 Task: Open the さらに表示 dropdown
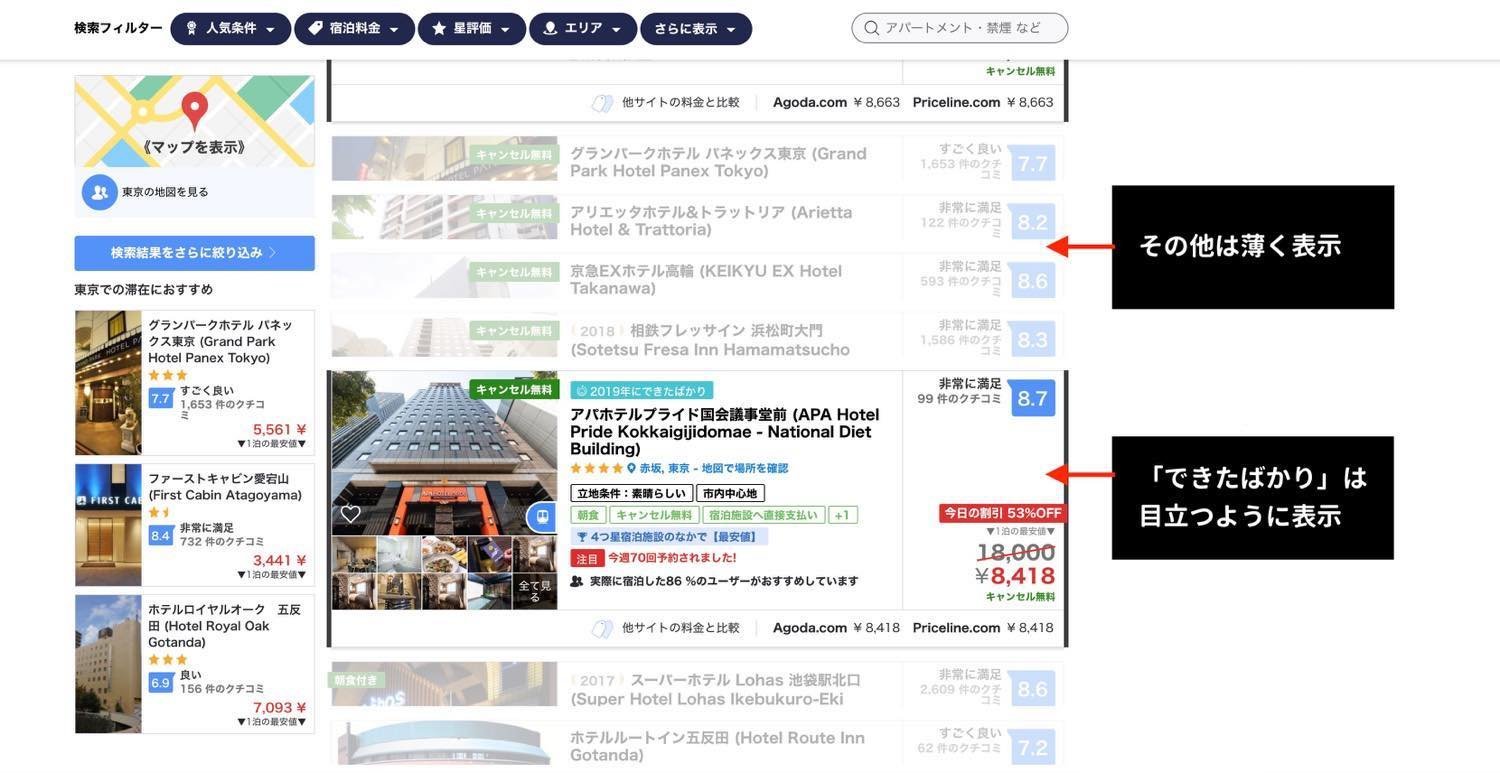coord(696,29)
